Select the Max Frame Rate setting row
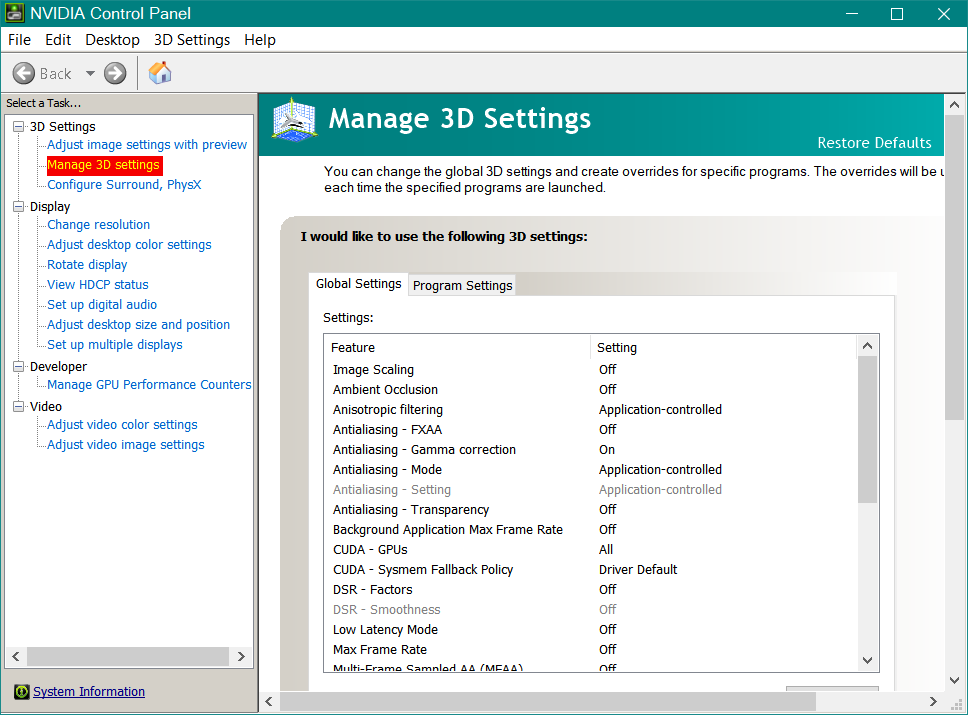The image size is (968, 715). (380, 650)
